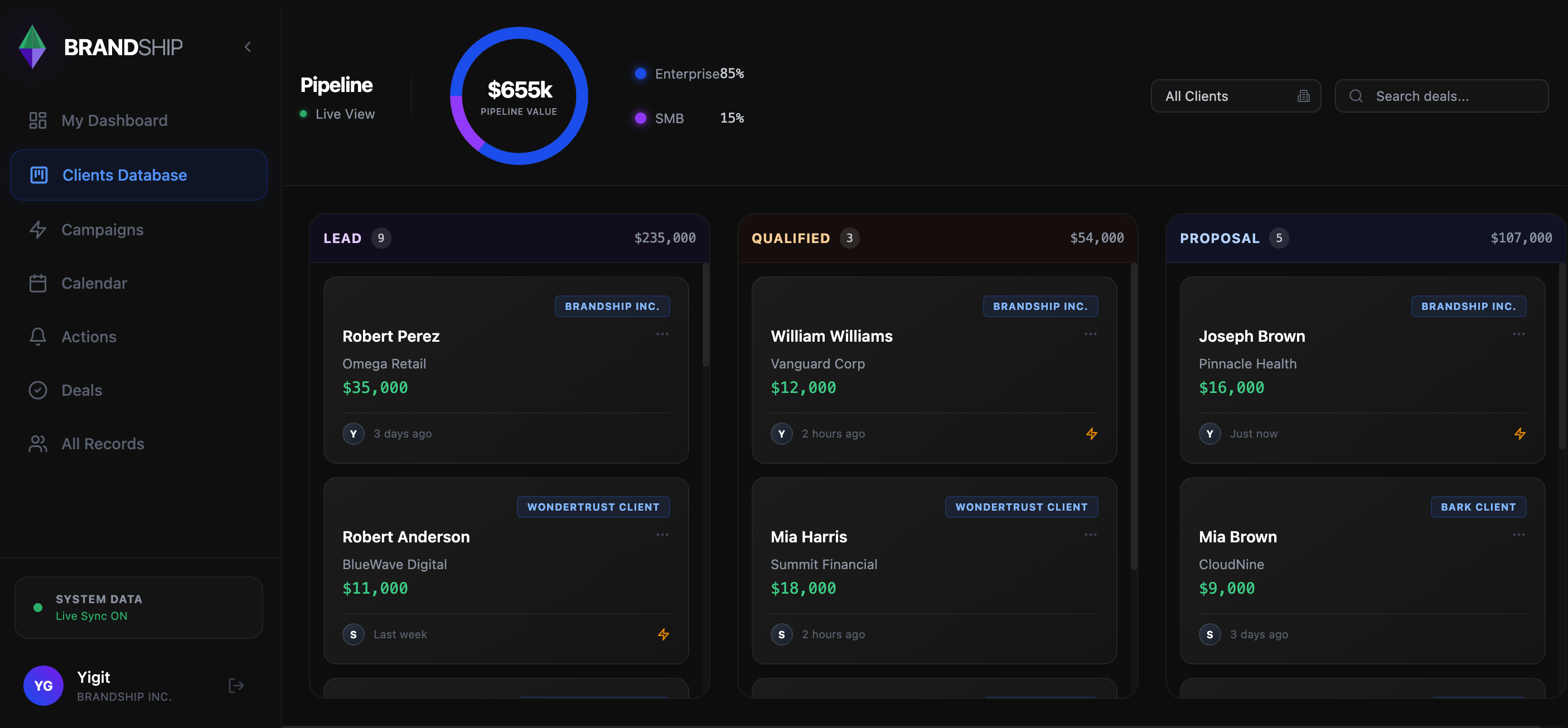Click the lightning bolt on William Williams card
The width and height of the screenshot is (1568, 728).
pyautogui.click(x=1091, y=433)
